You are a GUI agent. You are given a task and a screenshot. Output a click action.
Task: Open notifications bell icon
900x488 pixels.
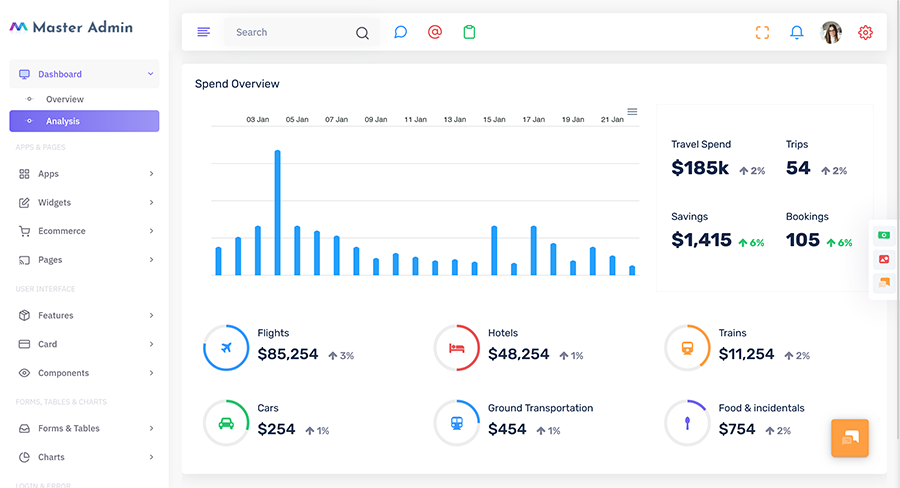pyautogui.click(x=797, y=33)
